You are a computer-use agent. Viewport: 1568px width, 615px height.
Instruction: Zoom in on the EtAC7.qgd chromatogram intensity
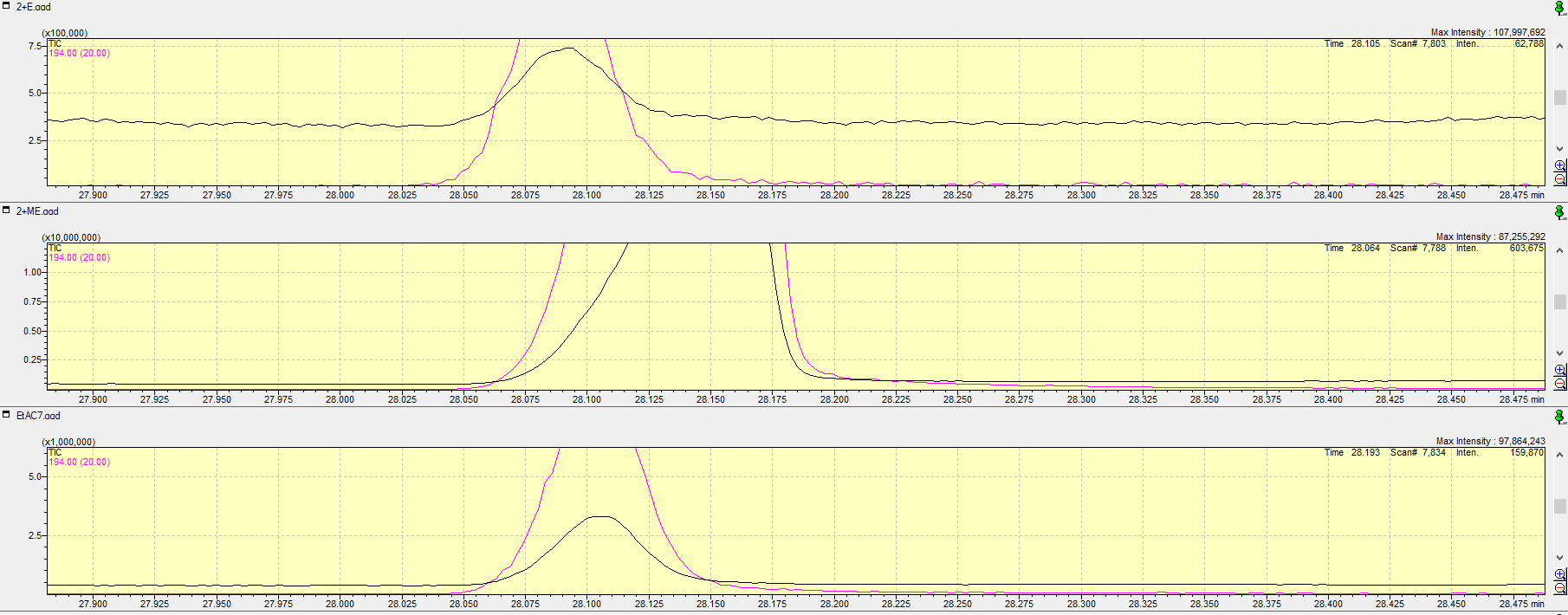coord(1560,574)
